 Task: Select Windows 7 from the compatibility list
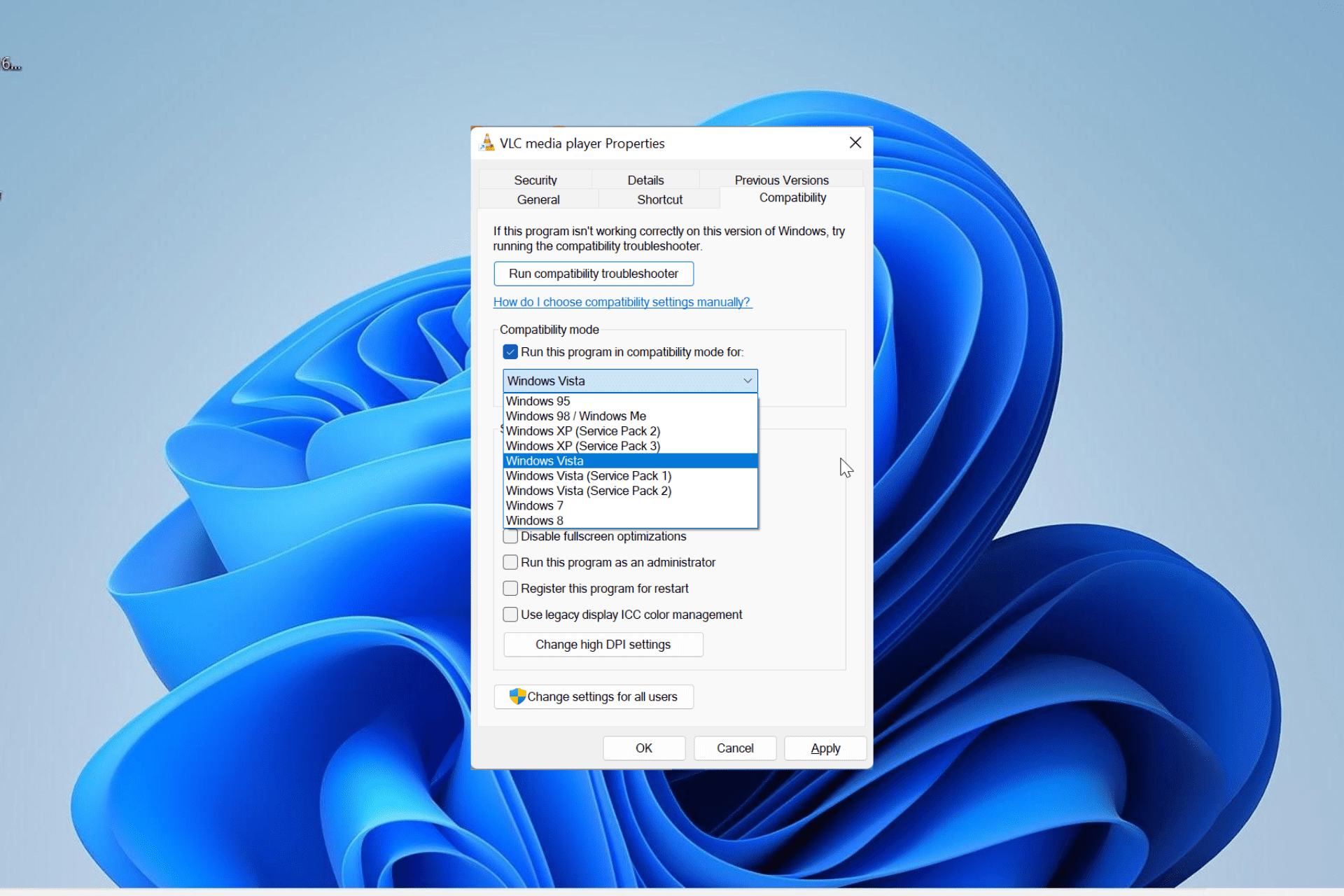[534, 505]
